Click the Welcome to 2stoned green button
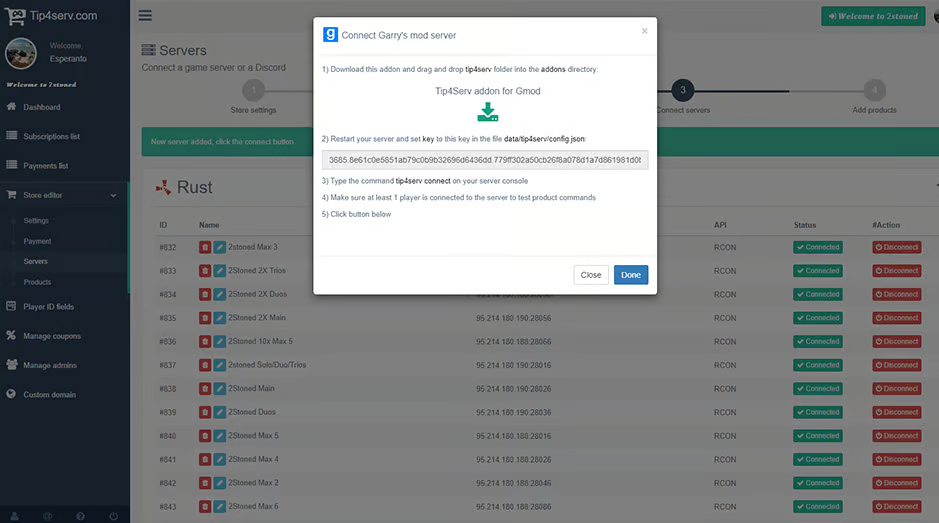 873,16
